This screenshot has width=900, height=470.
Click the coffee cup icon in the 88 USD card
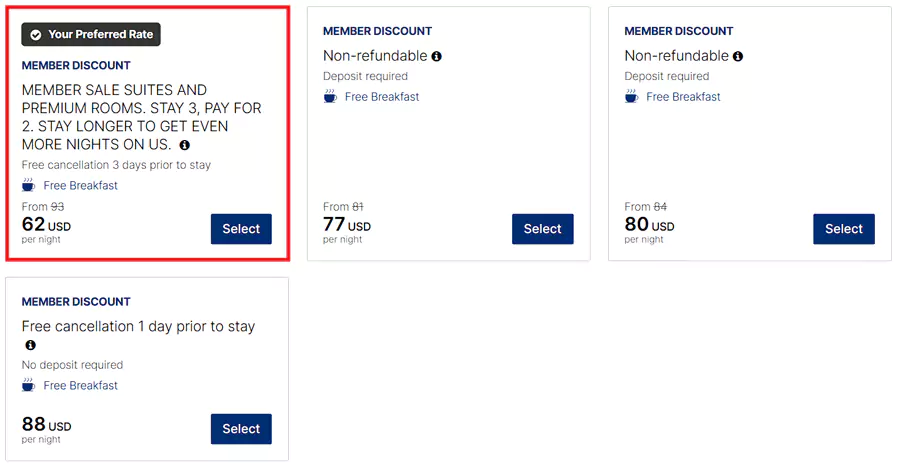tap(29, 385)
